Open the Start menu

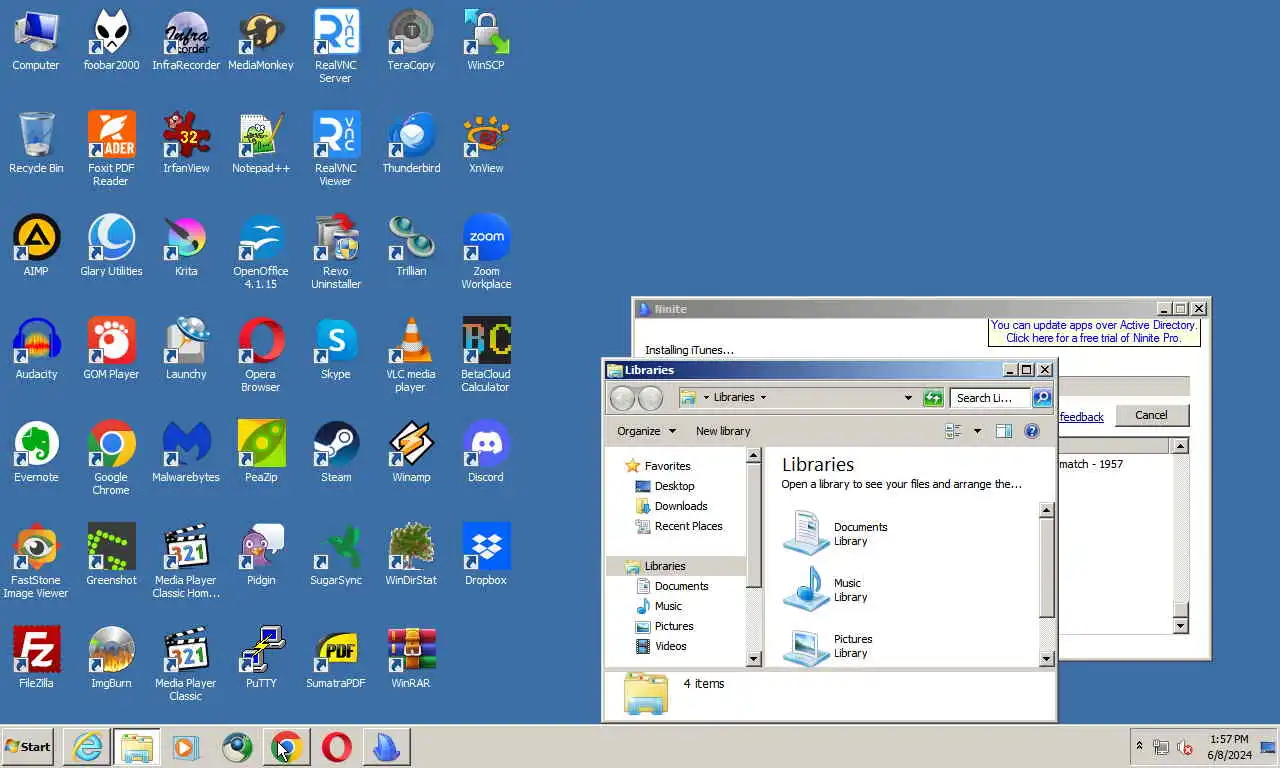(x=27, y=747)
